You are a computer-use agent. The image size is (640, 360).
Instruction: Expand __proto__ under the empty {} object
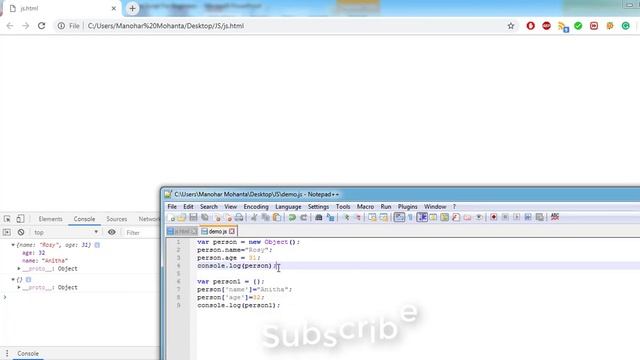coord(19,287)
